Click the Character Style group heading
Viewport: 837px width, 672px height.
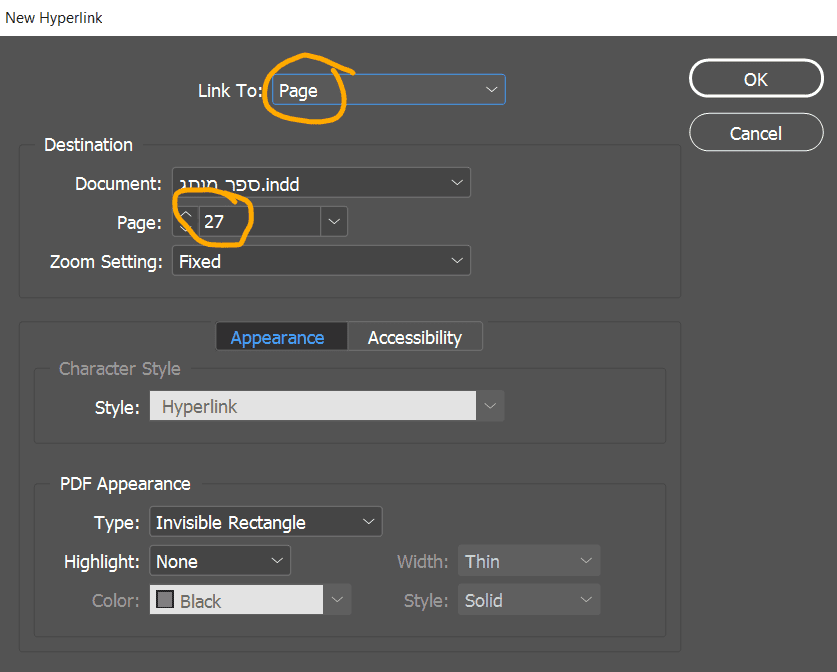pos(120,369)
